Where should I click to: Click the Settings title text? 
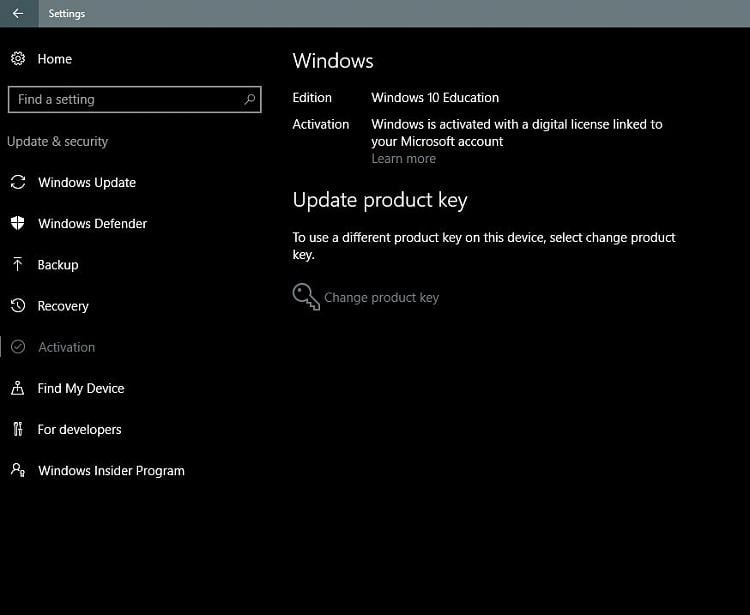[x=66, y=13]
